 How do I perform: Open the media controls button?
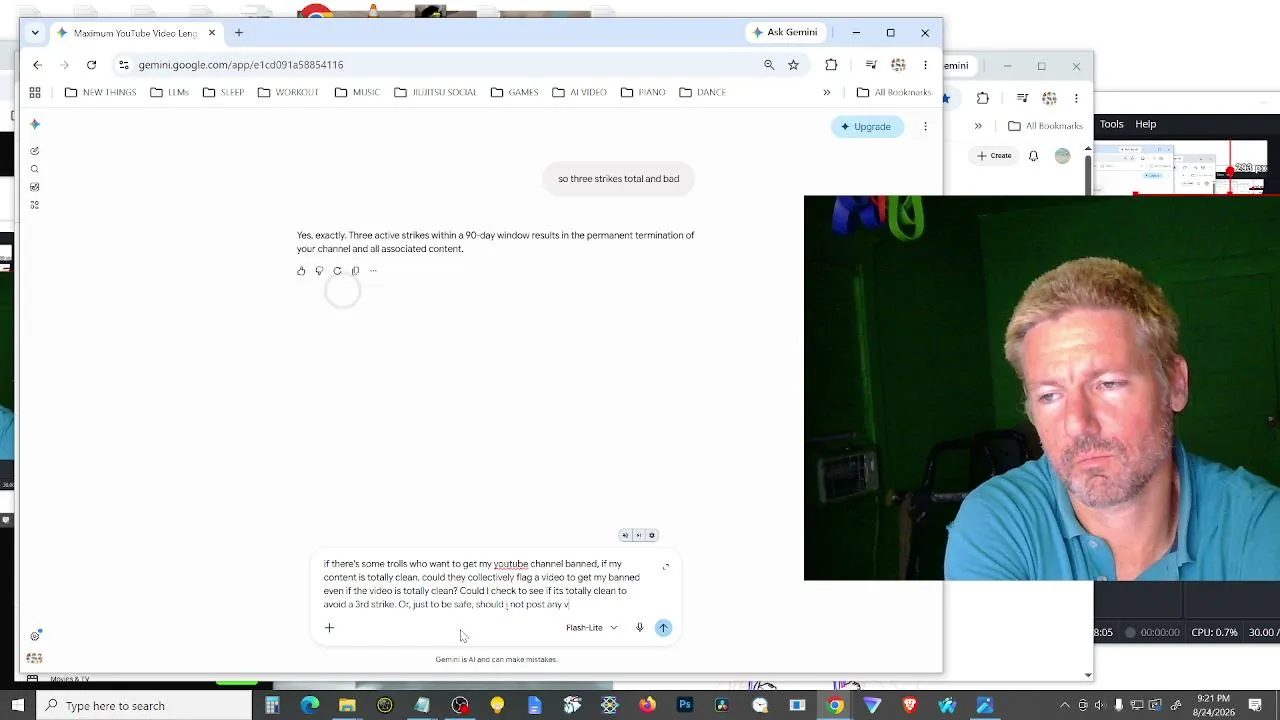[x=871, y=65]
